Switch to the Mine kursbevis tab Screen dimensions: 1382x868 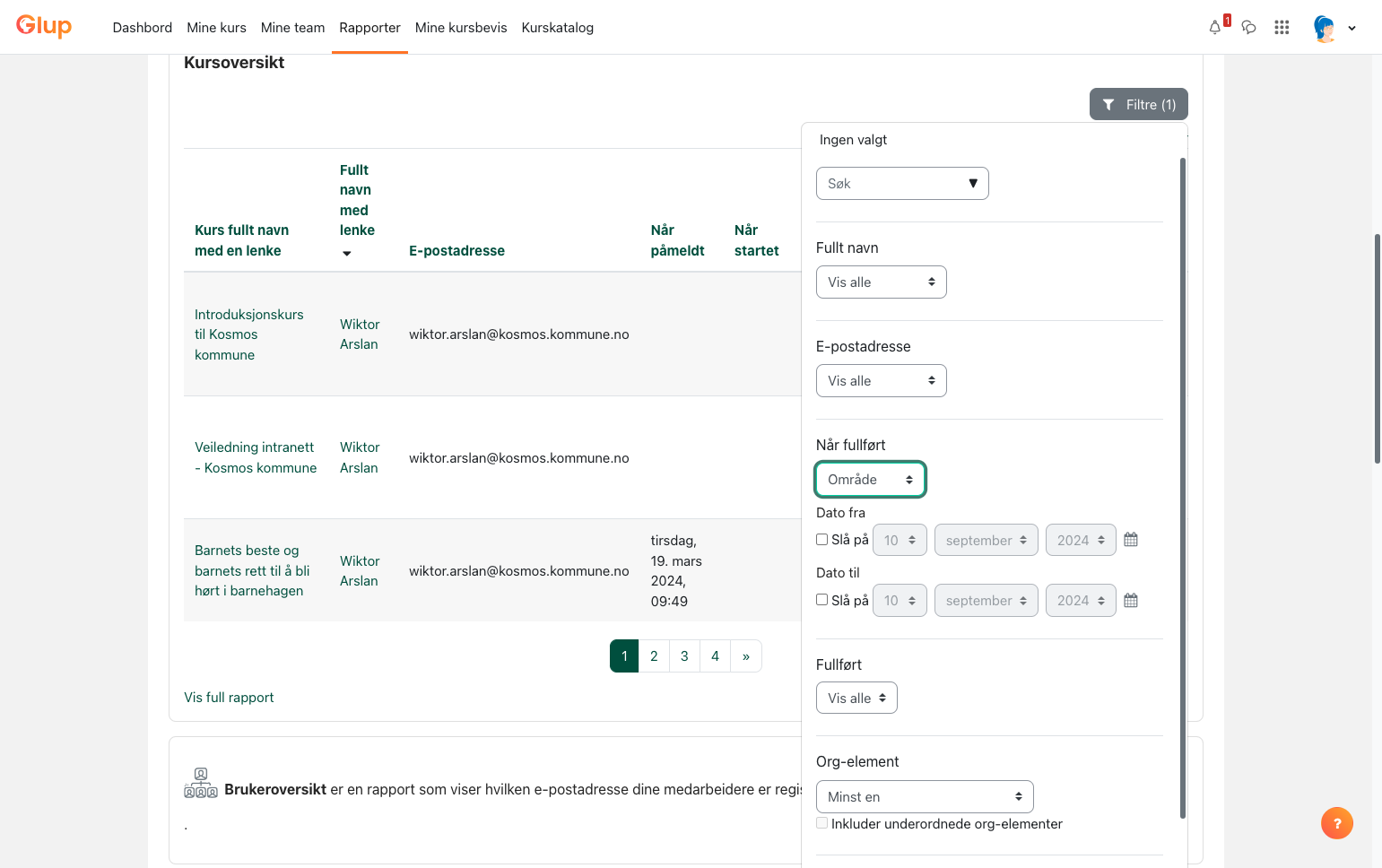click(461, 28)
